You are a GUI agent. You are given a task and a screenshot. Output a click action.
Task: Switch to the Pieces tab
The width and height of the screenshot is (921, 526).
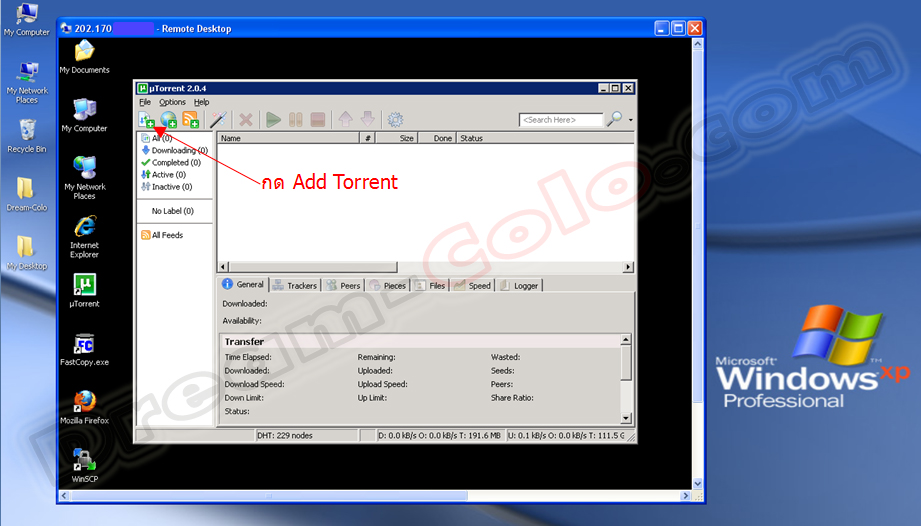click(388, 286)
